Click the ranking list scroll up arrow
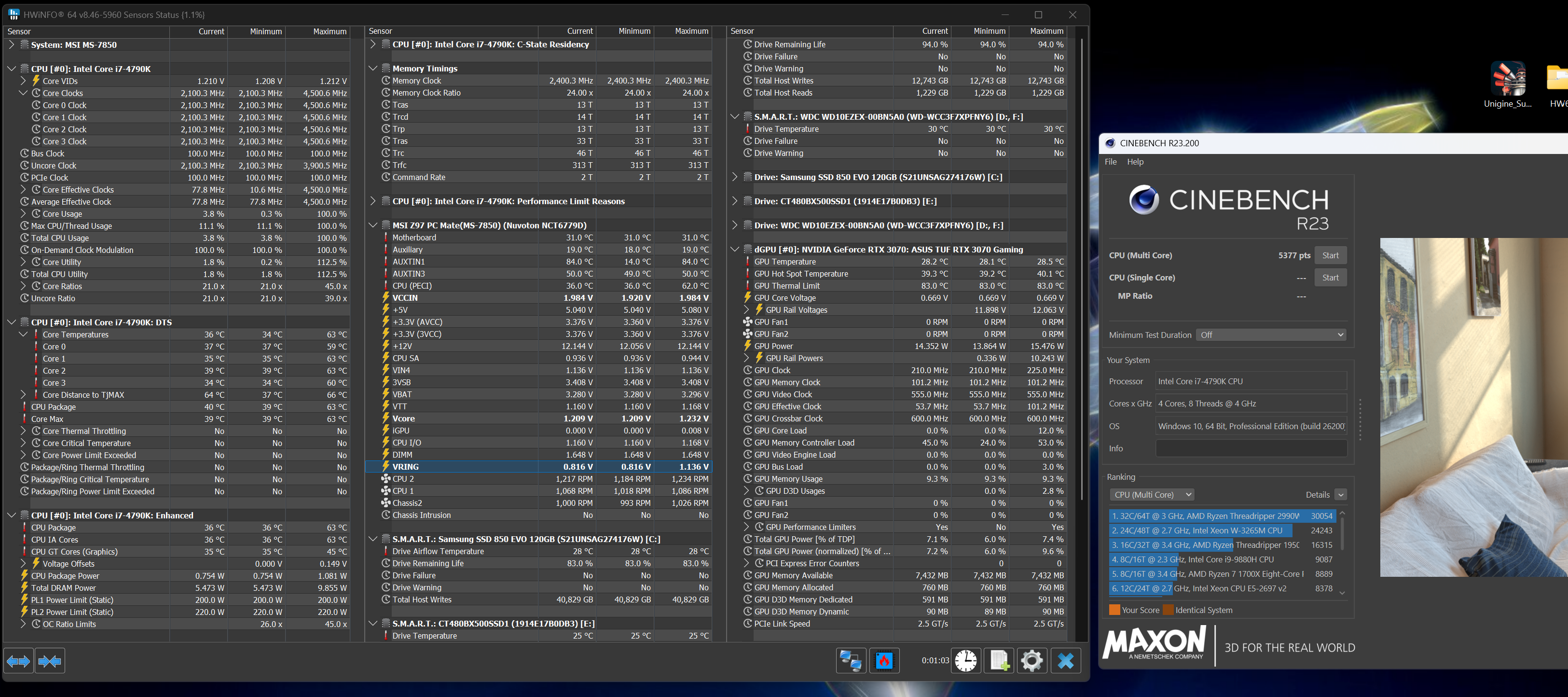The image size is (1568, 697). coord(1342,514)
